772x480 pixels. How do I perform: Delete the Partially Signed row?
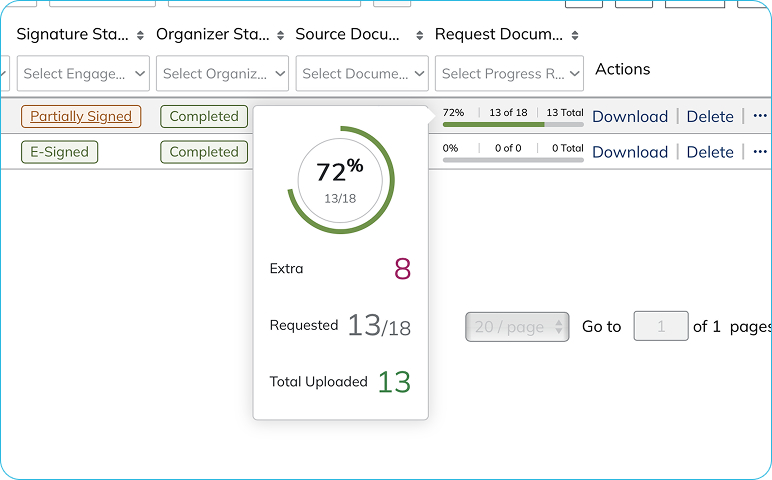point(710,116)
